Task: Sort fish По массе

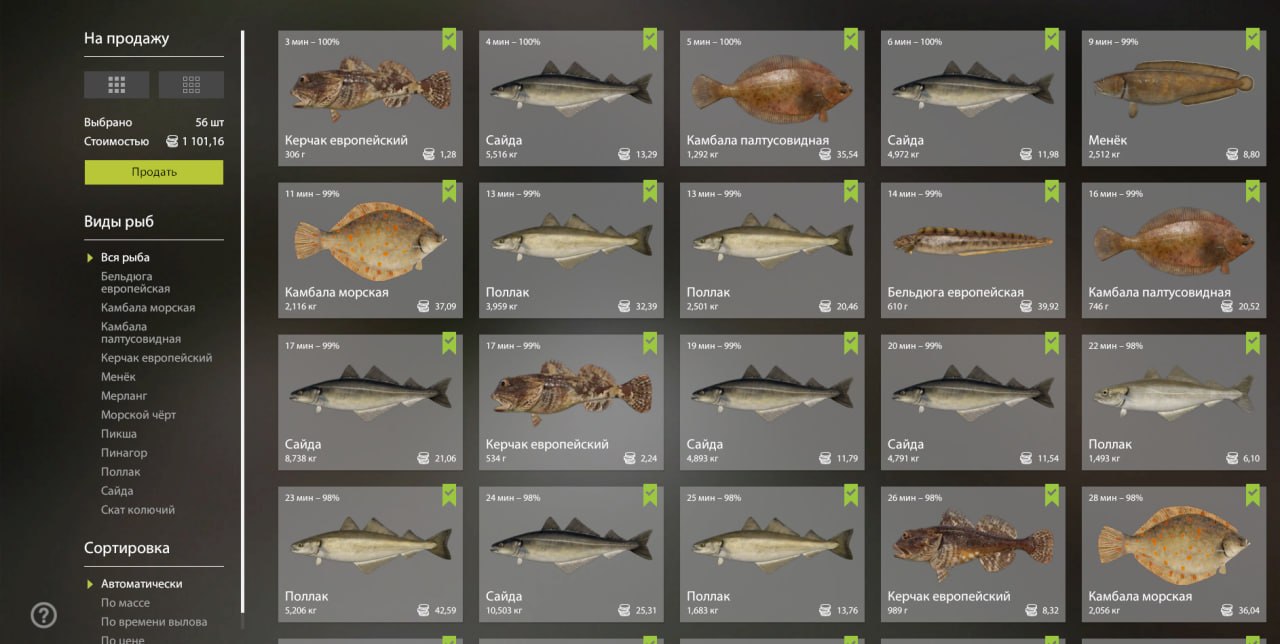Action: pyautogui.click(x=125, y=603)
